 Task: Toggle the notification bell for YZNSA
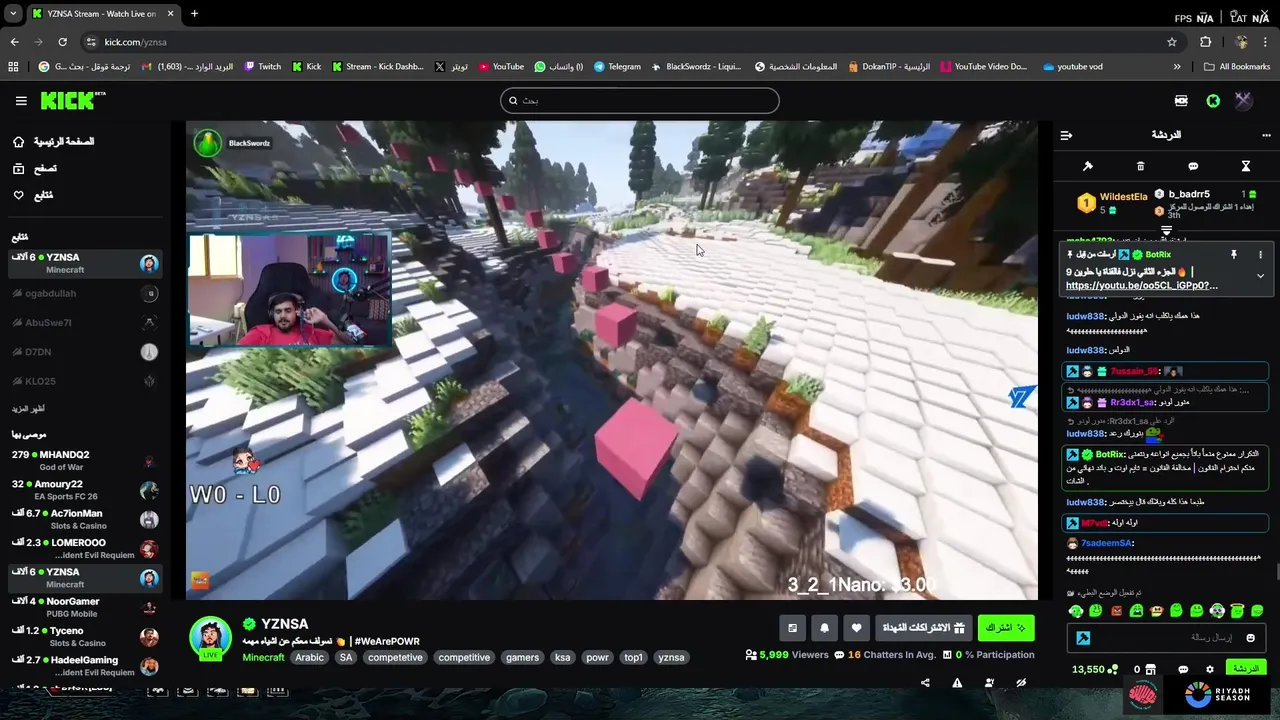[825, 628]
